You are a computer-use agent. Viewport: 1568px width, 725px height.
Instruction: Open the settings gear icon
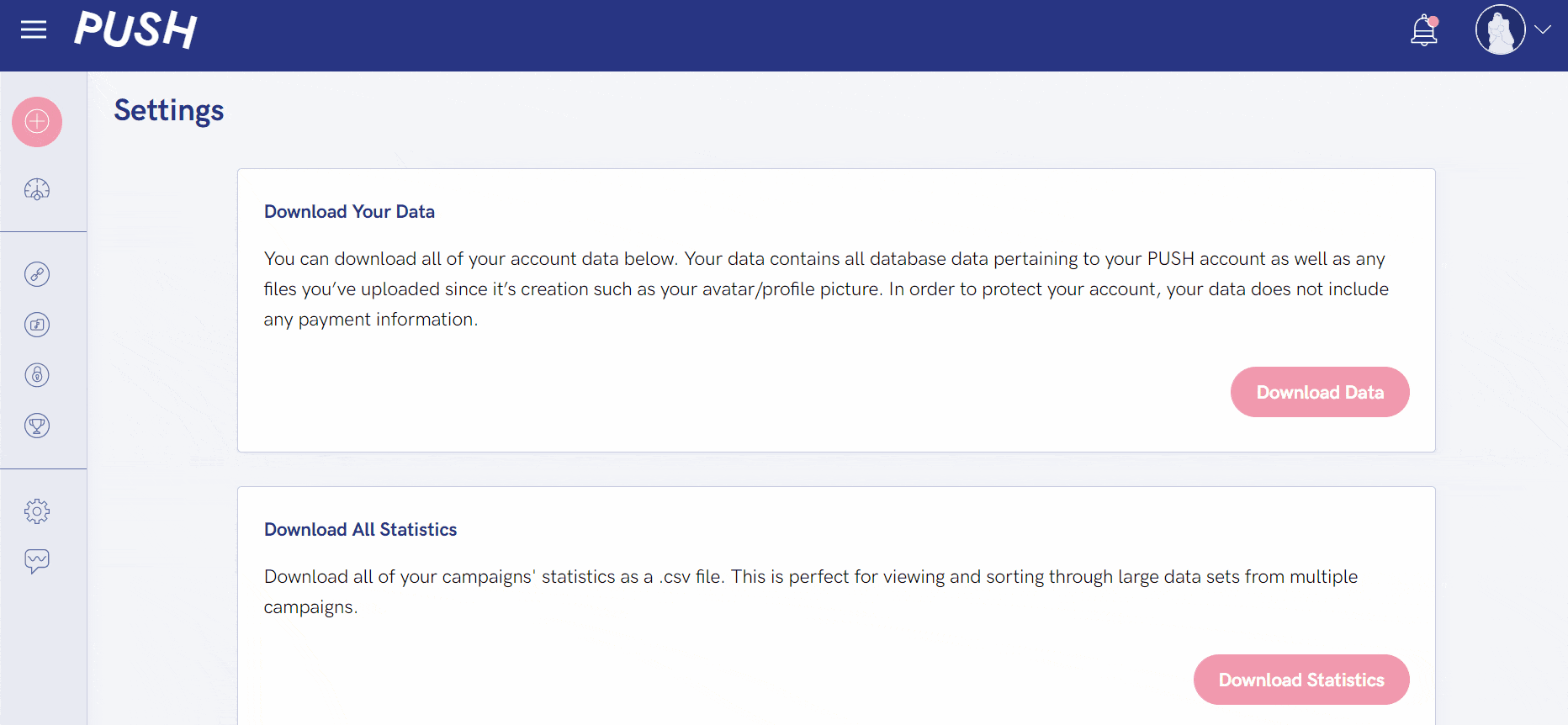(x=37, y=511)
